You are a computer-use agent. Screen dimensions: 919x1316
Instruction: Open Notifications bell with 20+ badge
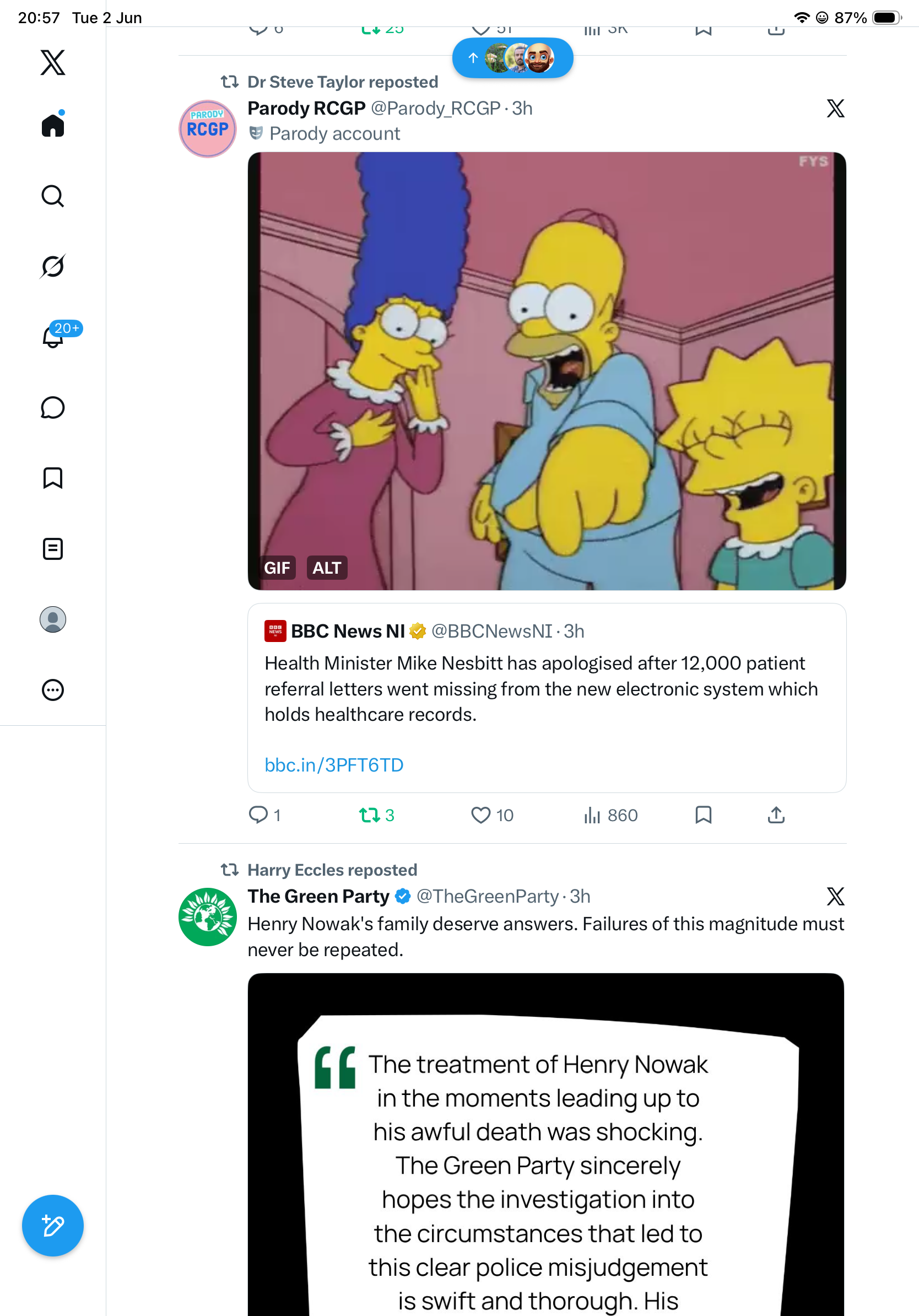[53, 337]
